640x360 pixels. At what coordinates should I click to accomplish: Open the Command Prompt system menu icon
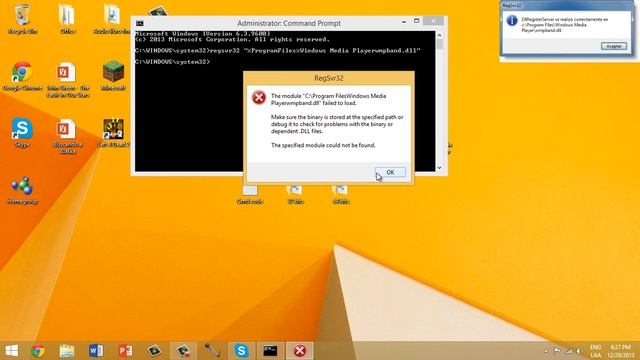click(x=140, y=23)
